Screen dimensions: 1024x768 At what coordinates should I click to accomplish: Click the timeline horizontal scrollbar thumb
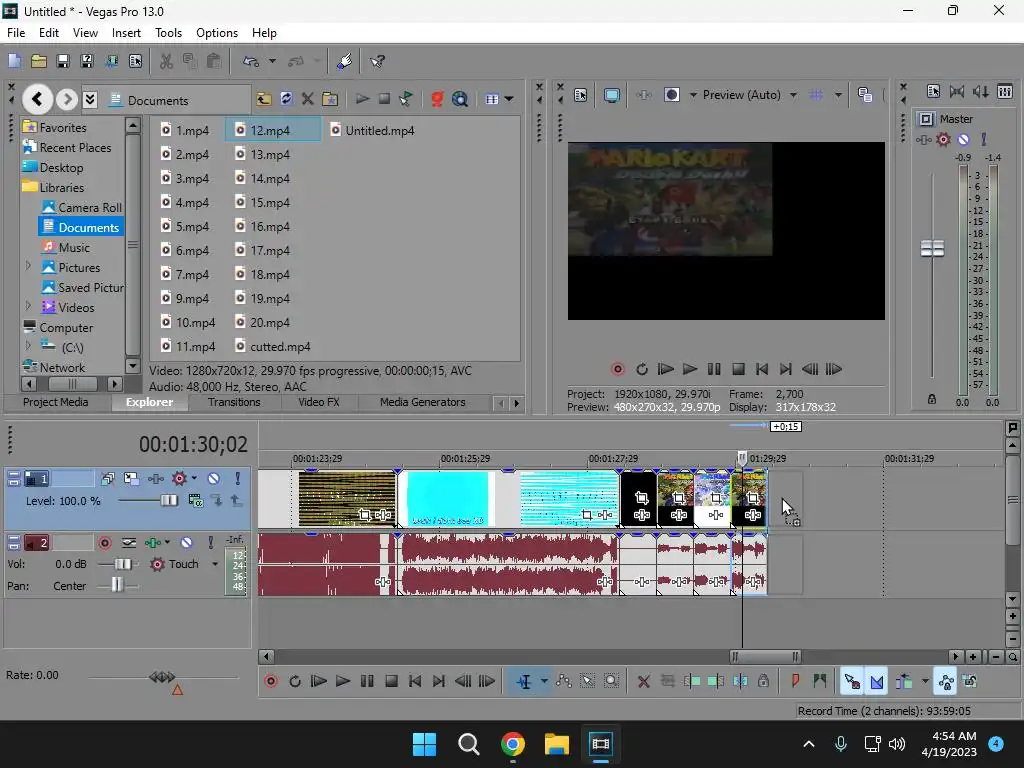click(x=765, y=656)
